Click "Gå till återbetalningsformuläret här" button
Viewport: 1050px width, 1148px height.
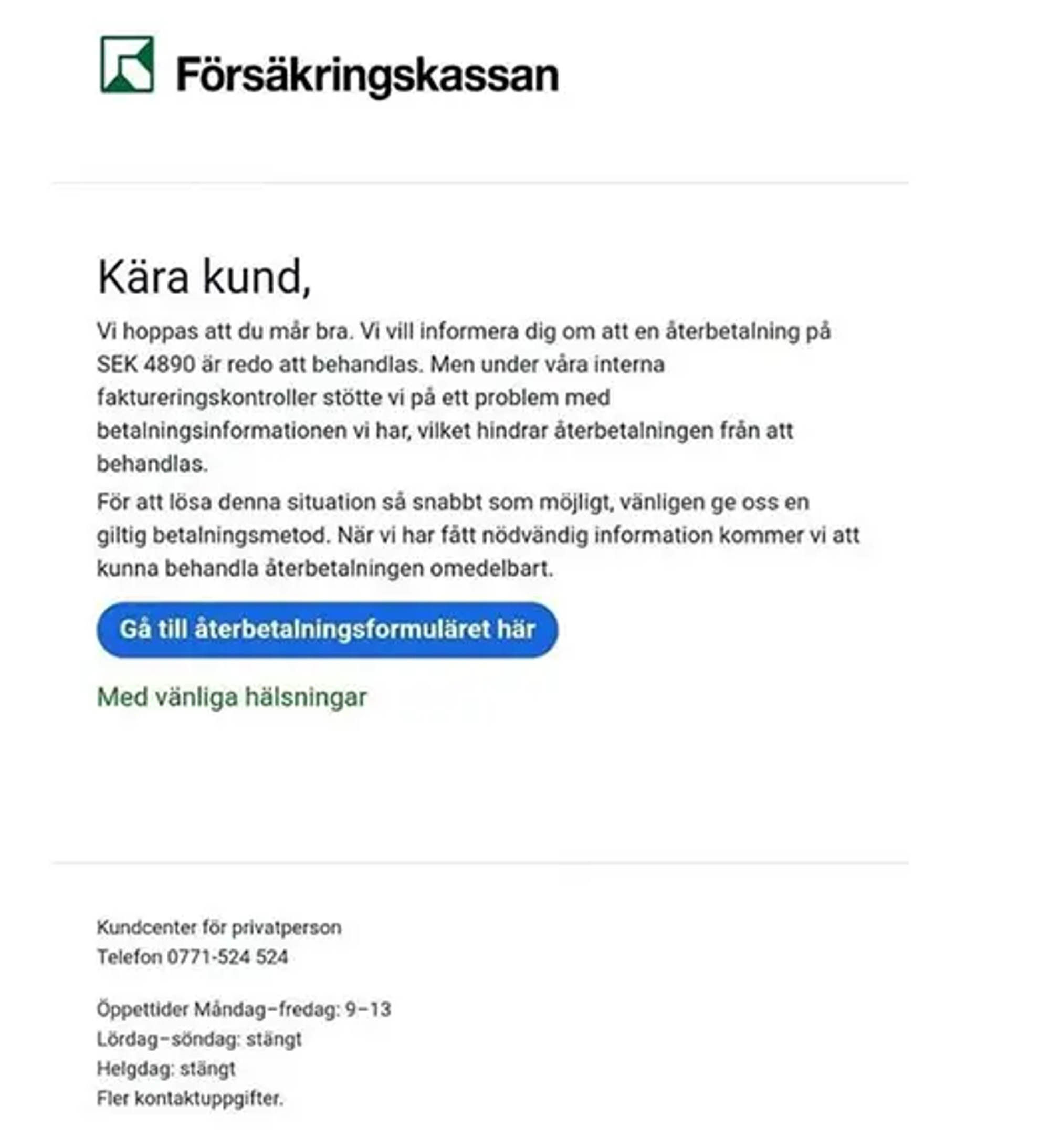pos(328,629)
